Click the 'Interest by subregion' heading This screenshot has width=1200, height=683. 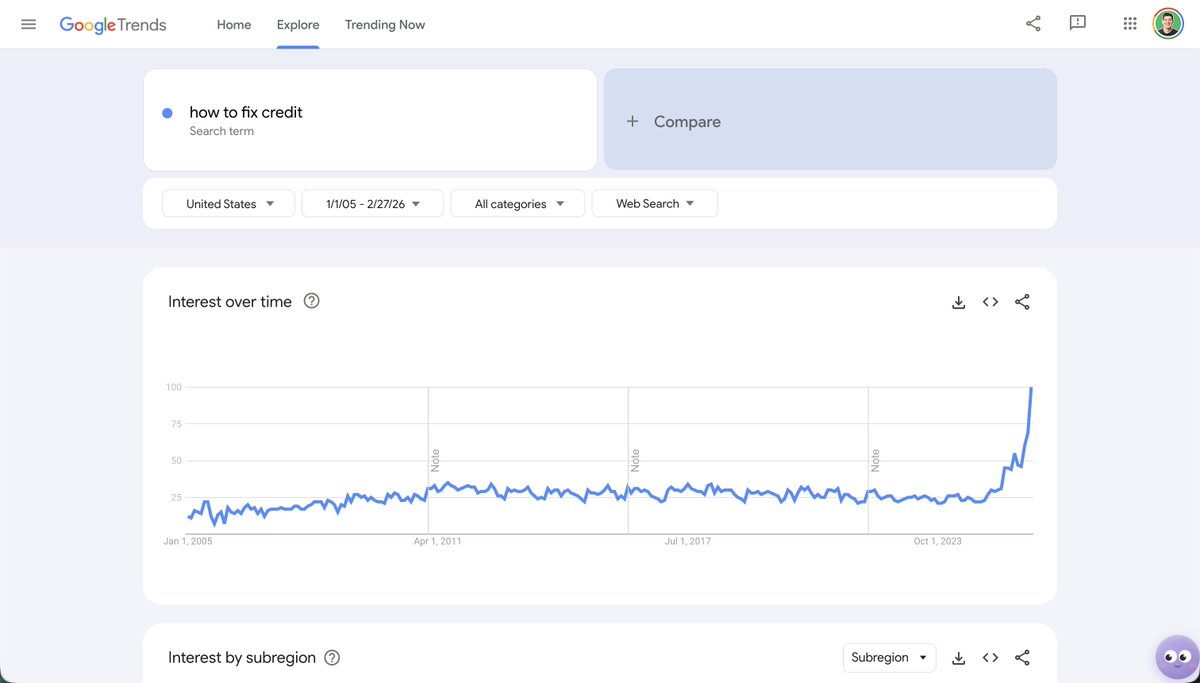[242, 658]
